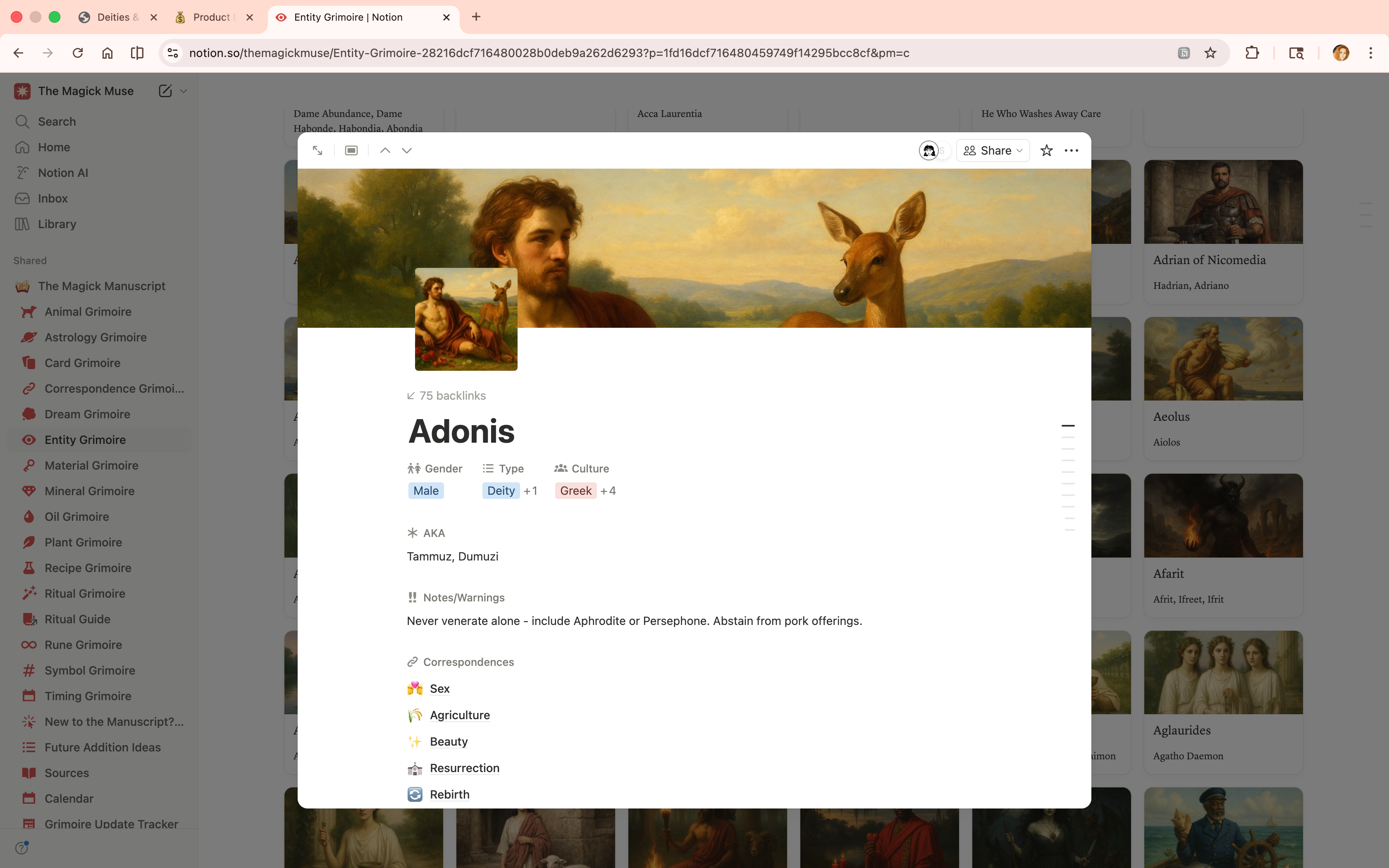Open the Share dropdown
Viewport: 1389px width, 868px height.
(x=993, y=150)
